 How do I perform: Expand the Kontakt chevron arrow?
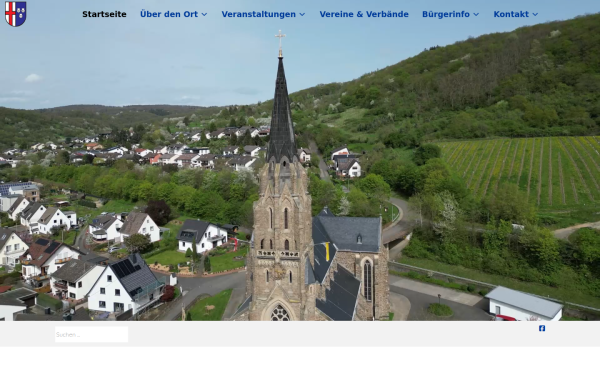click(x=535, y=15)
